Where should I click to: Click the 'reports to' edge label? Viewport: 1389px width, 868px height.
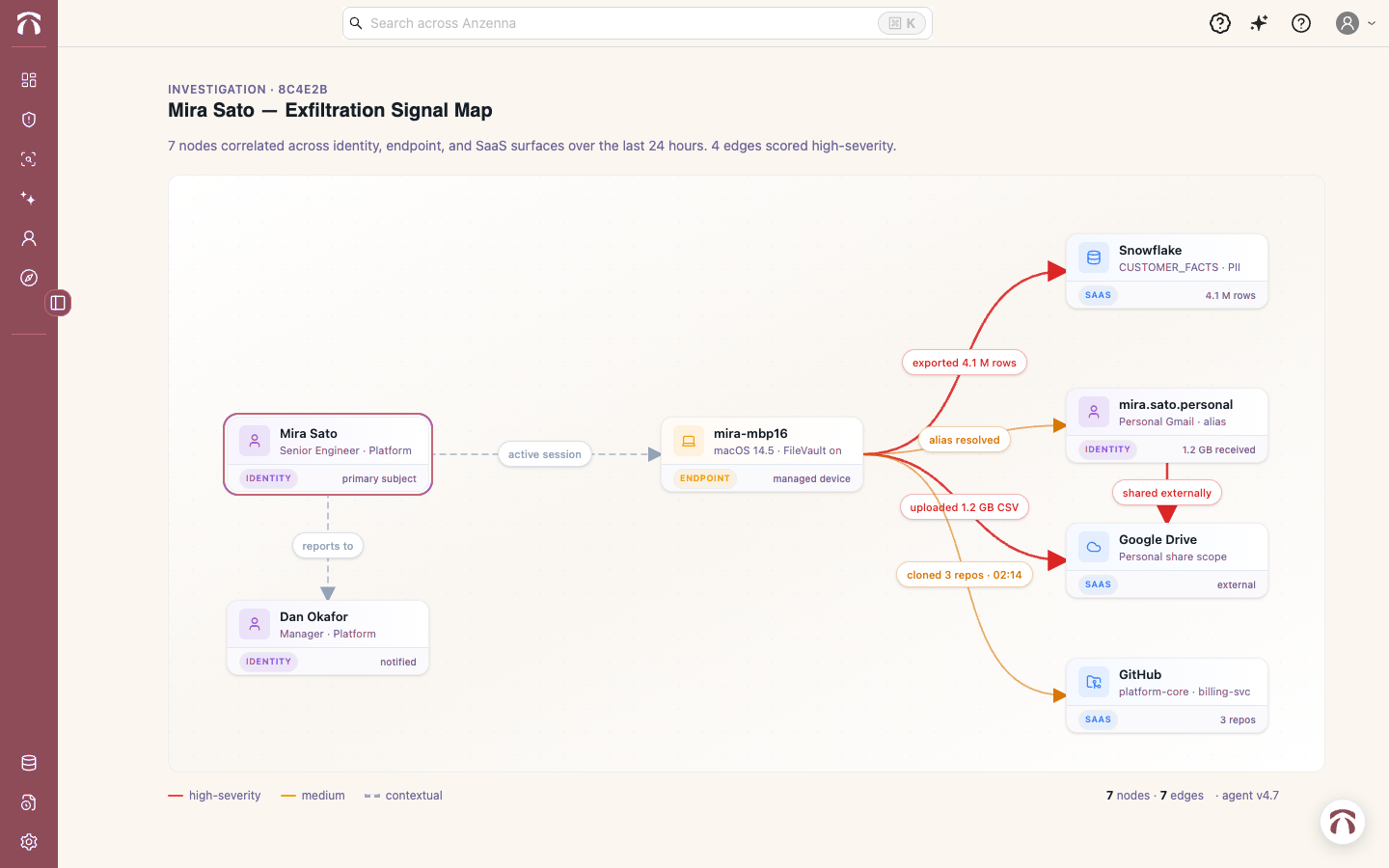(x=328, y=546)
